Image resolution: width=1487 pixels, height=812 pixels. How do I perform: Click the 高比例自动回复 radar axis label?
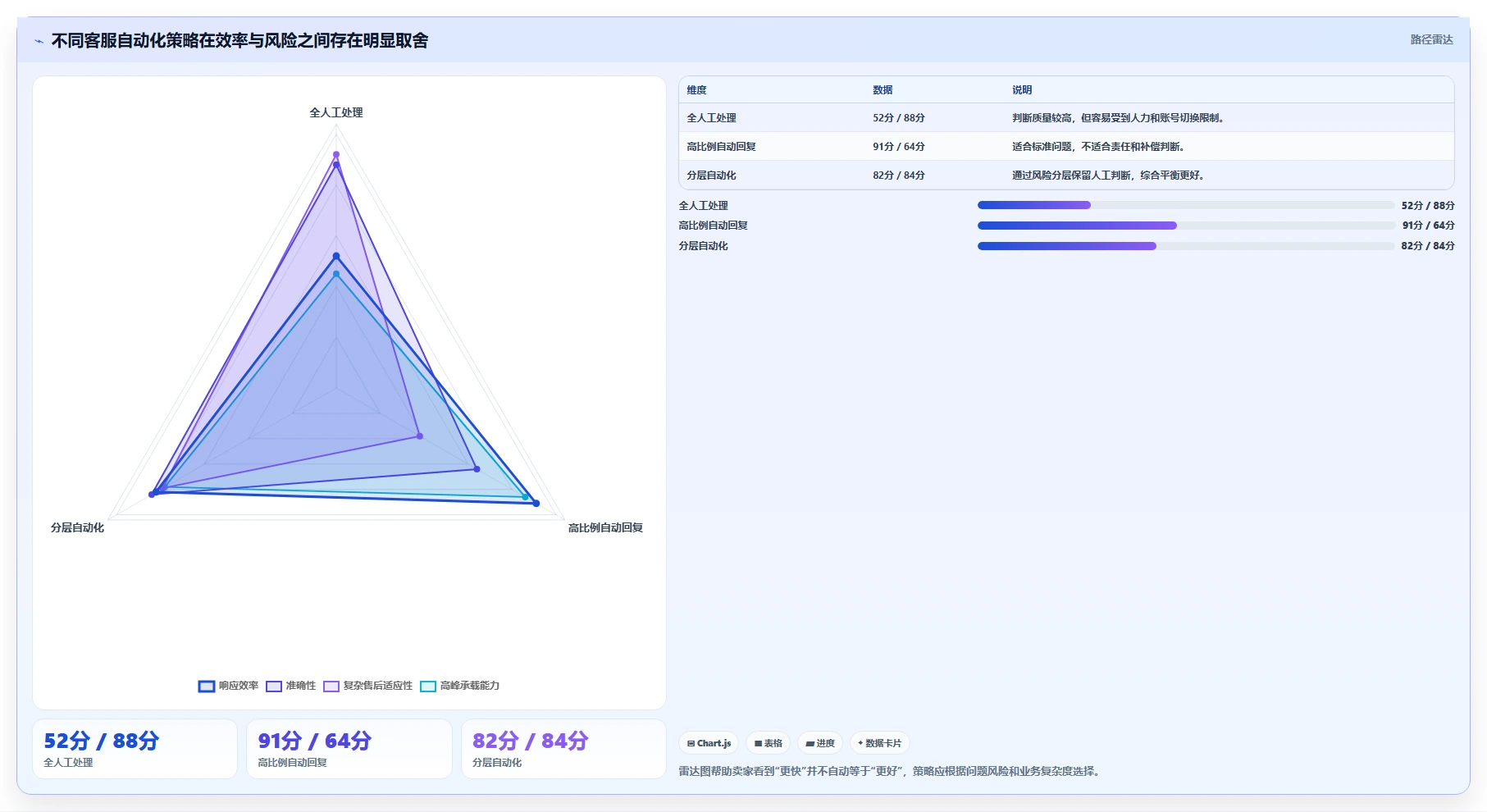(x=605, y=527)
